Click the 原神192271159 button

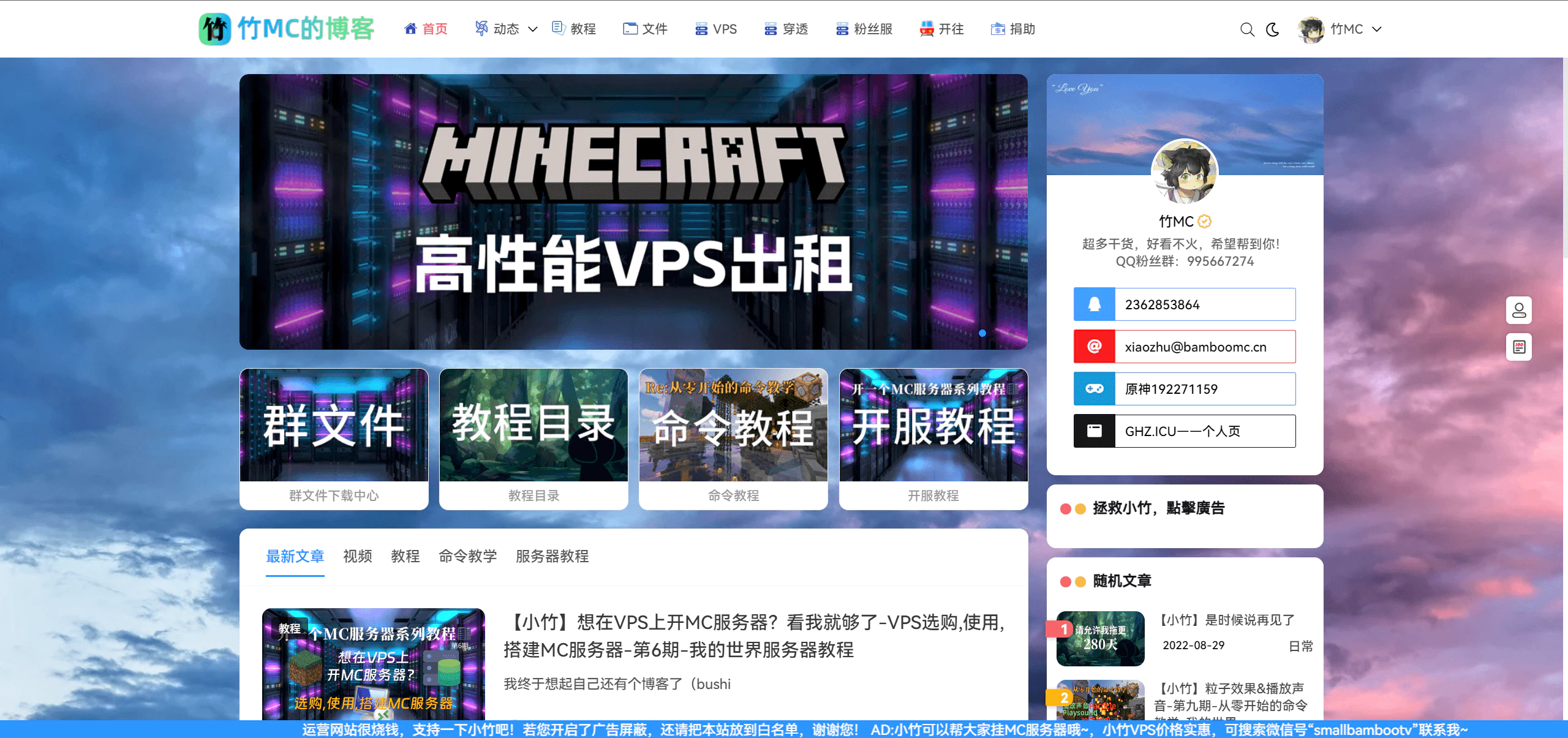pos(1185,389)
